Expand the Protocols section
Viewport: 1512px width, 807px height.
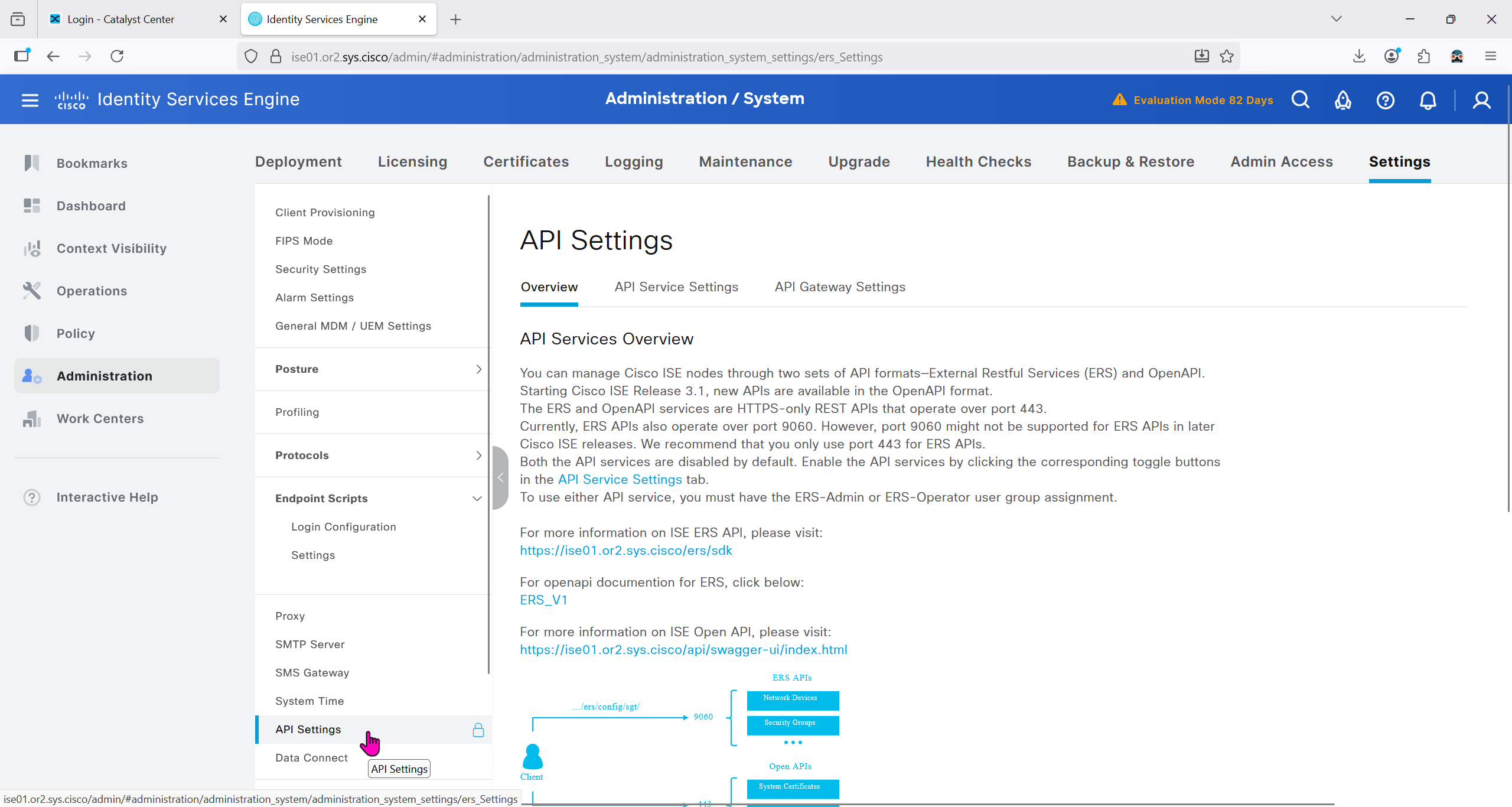(x=478, y=455)
